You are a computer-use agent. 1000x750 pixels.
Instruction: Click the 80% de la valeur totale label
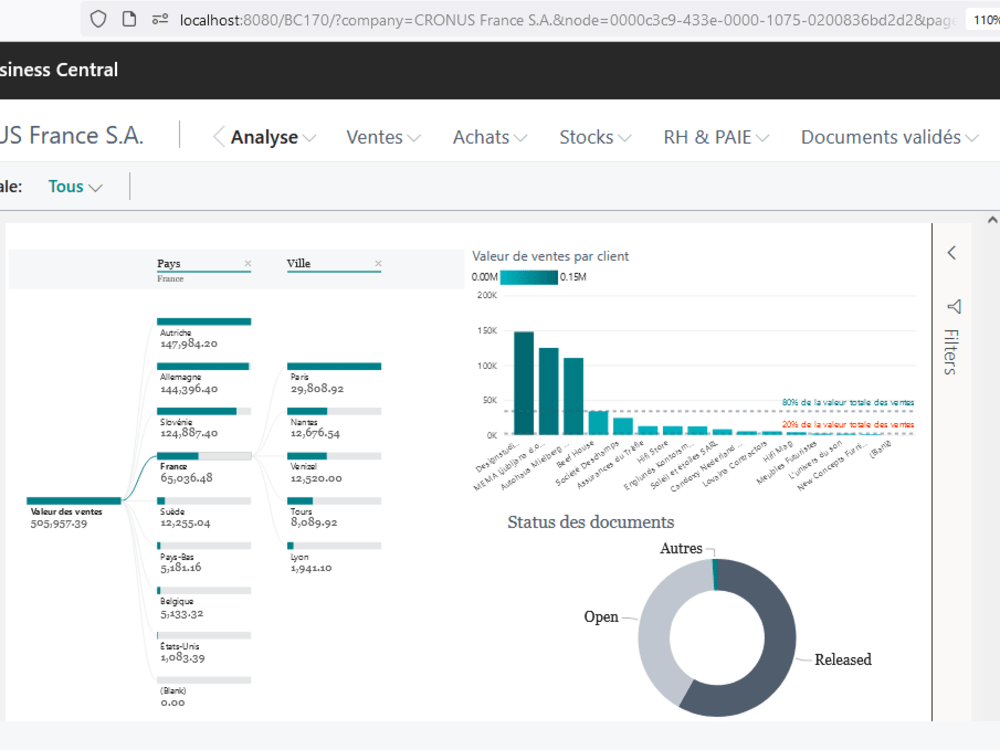tap(848, 402)
